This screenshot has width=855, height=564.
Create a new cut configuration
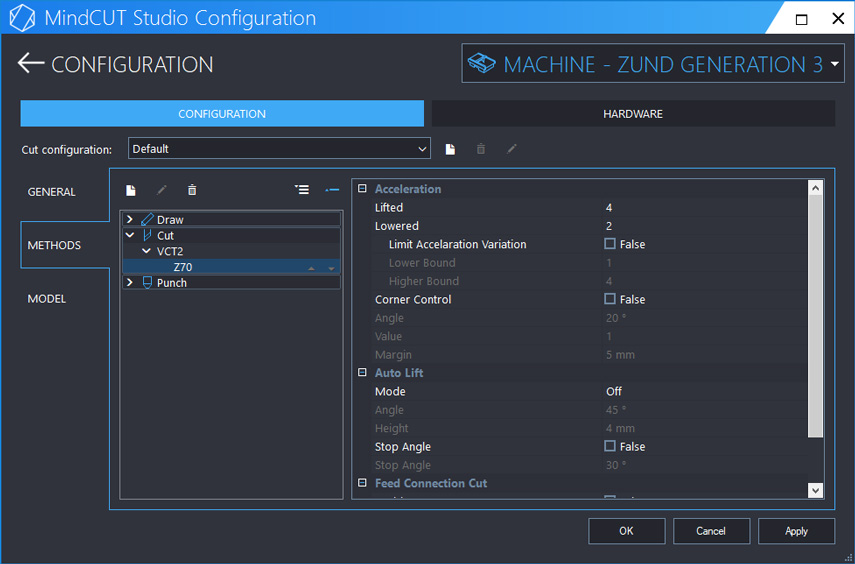coord(450,149)
